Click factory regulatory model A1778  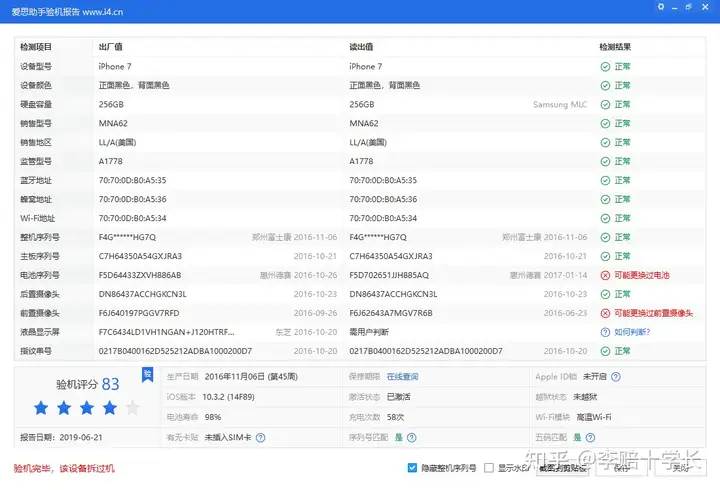click(110, 162)
